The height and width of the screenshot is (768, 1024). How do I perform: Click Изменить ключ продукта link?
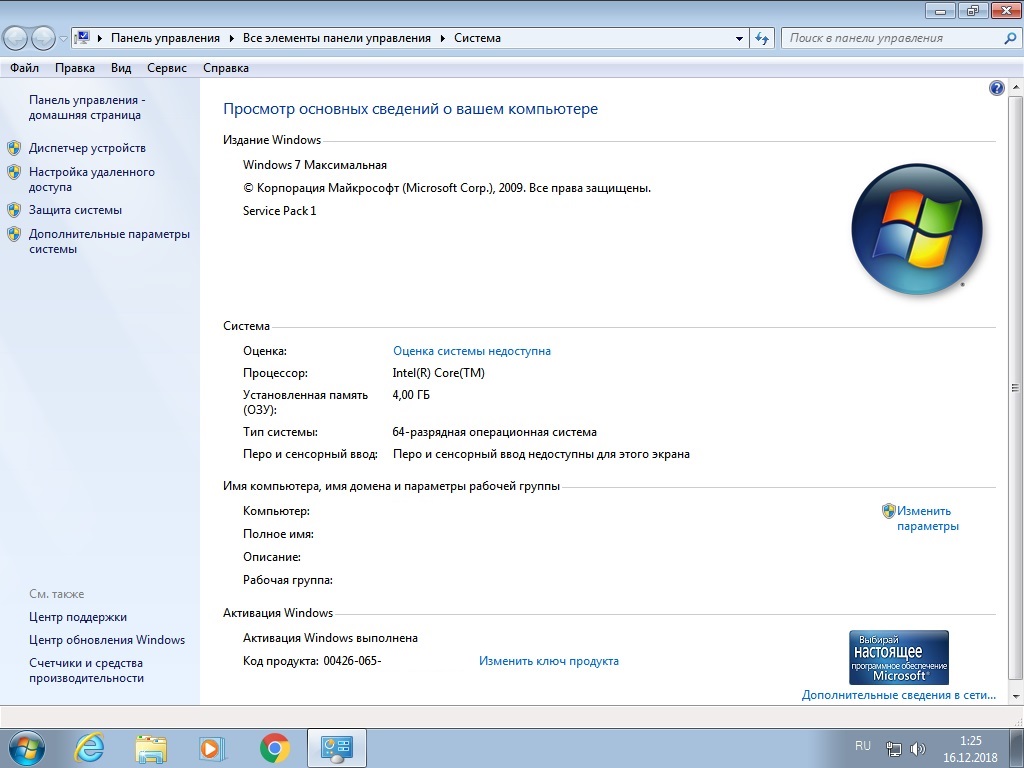coord(549,661)
